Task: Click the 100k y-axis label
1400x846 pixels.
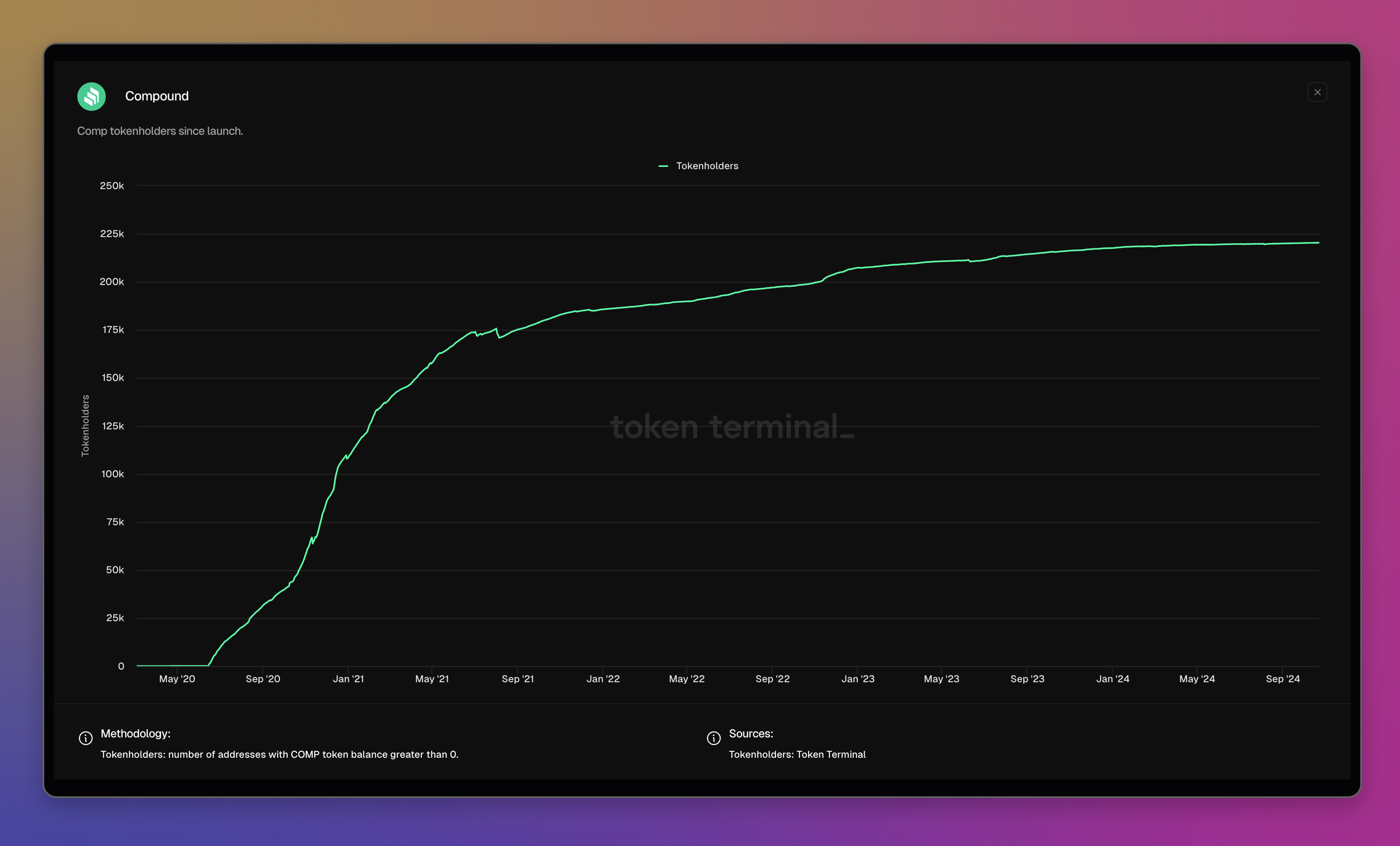Action: coord(113,474)
